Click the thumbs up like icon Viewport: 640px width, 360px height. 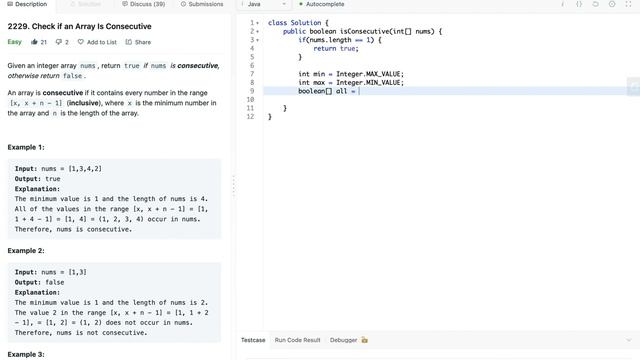click(x=34, y=42)
